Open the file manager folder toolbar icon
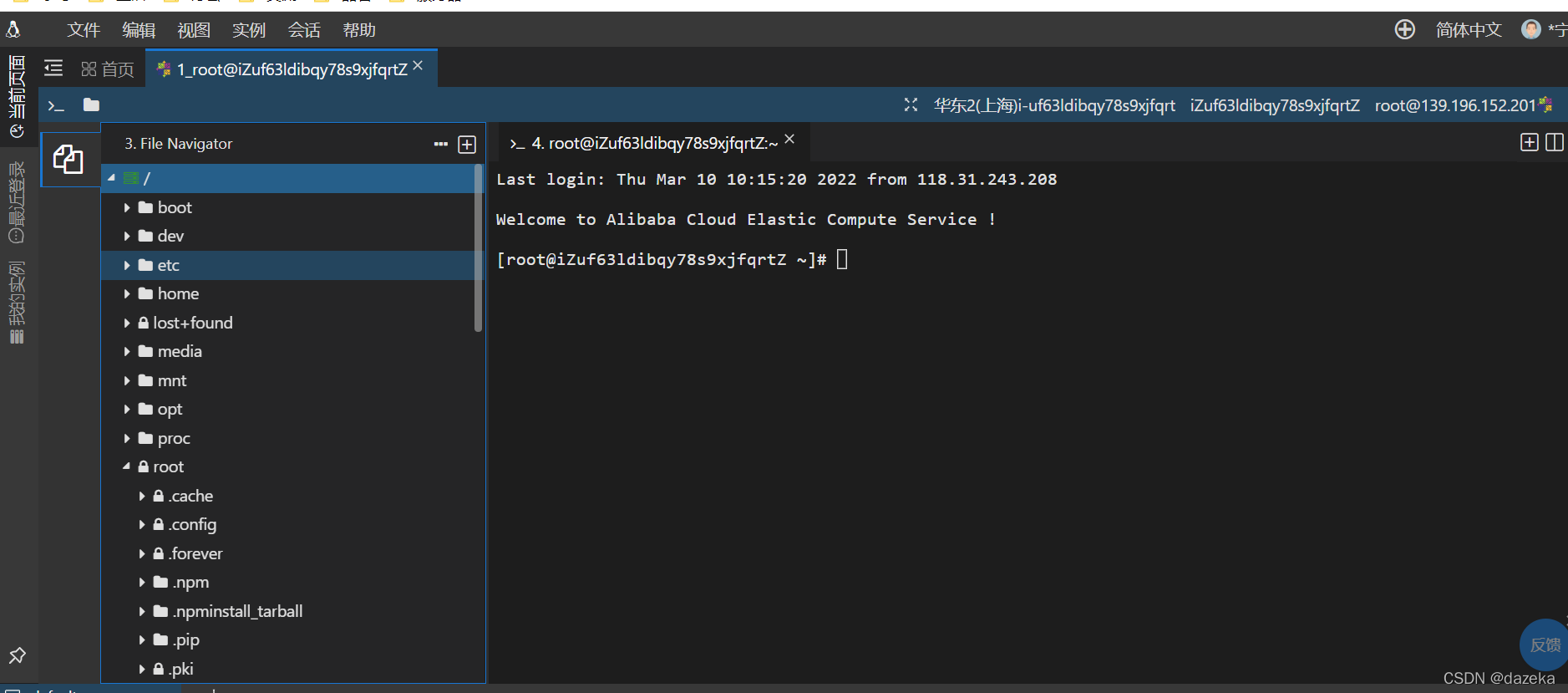 click(x=92, y=104)
